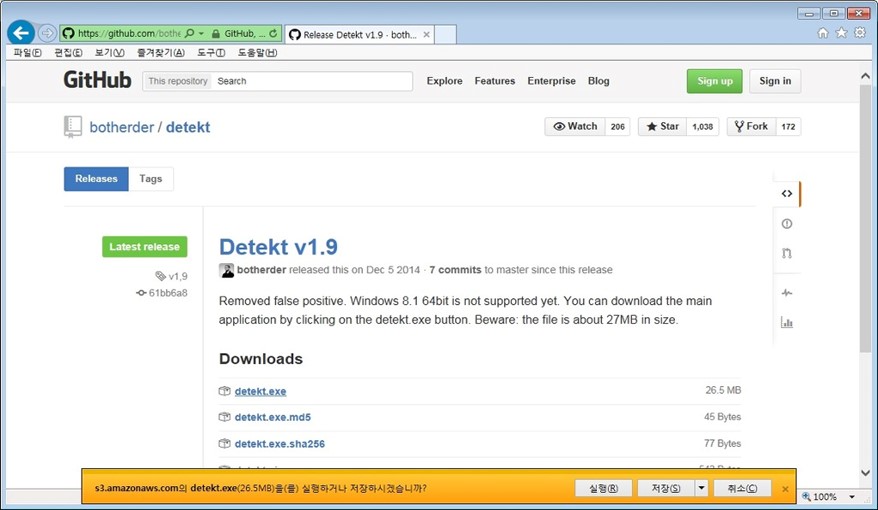Open the zoom level 100% dropdown
This screenshot has width=878, height=510.
[x=852, y=497]
